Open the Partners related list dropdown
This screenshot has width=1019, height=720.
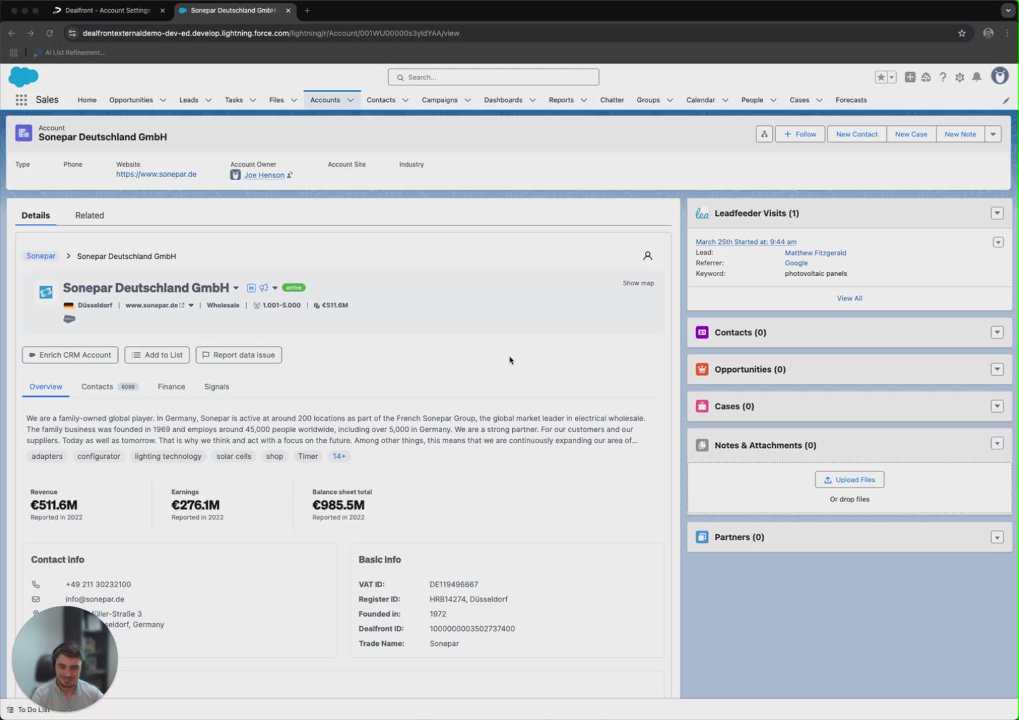pyautogui.click(x=997, y=537)
